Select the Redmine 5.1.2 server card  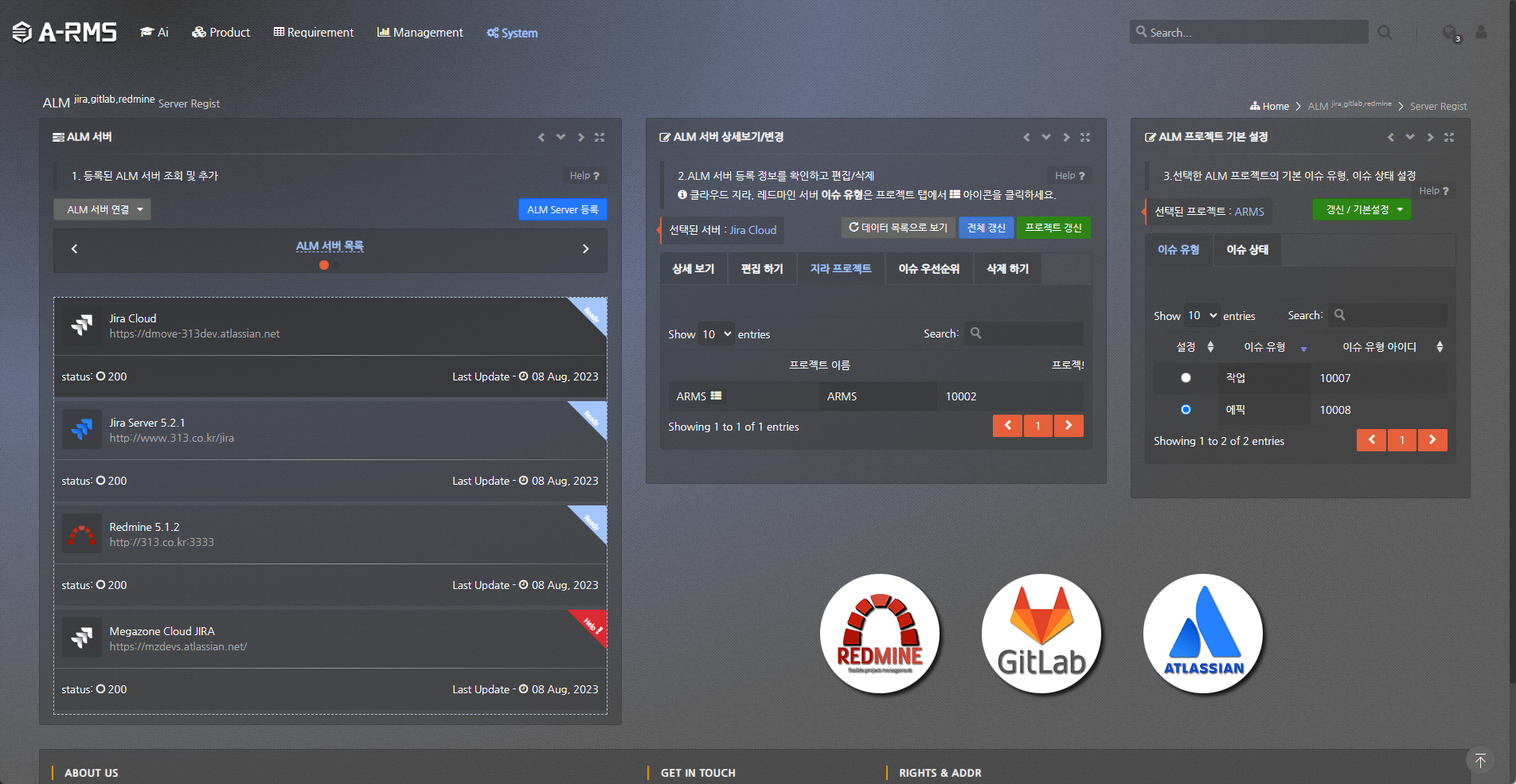pyautogui.click(x=330, y=534)
